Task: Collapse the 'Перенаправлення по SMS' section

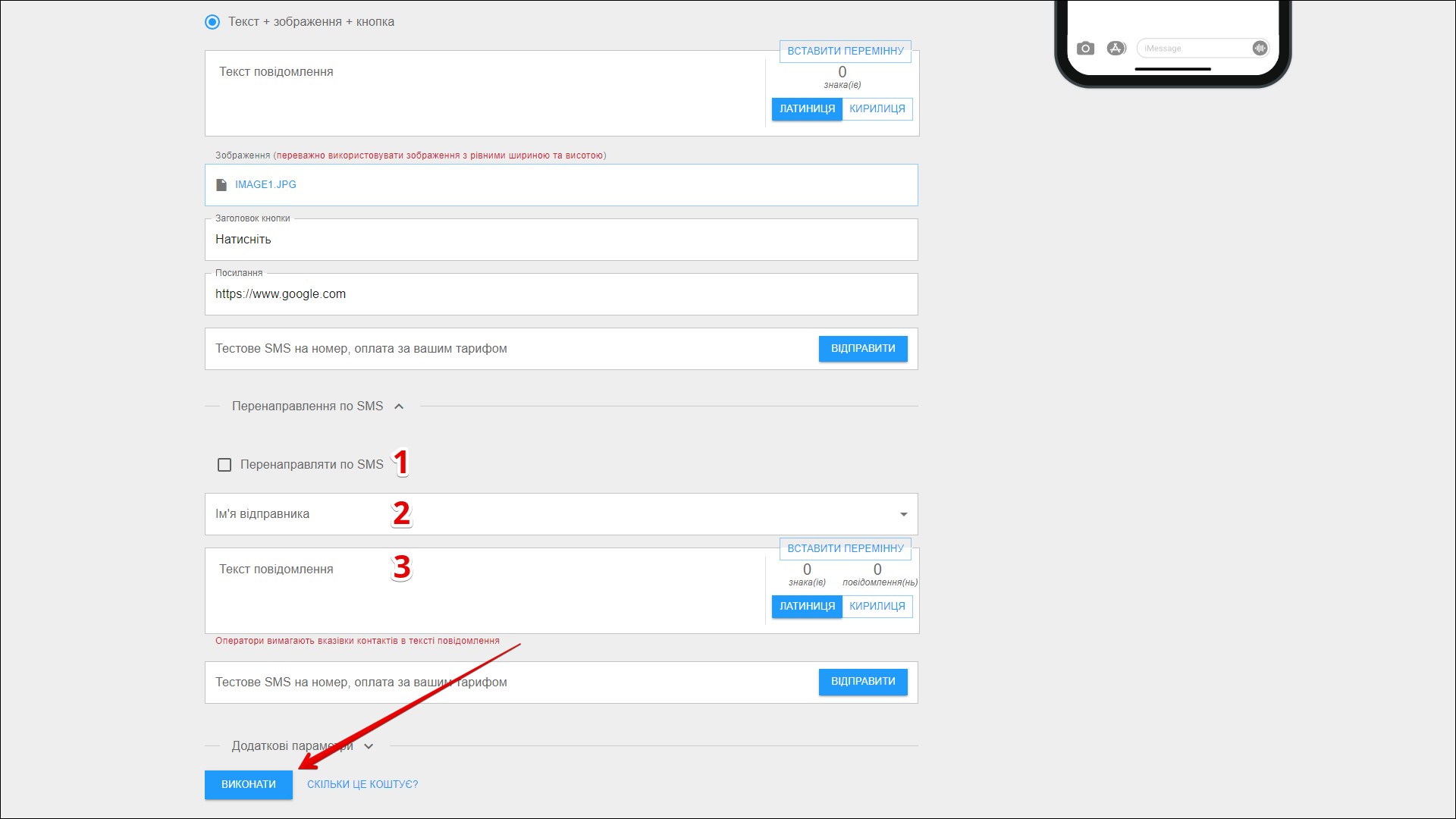Action: [399, 406]
